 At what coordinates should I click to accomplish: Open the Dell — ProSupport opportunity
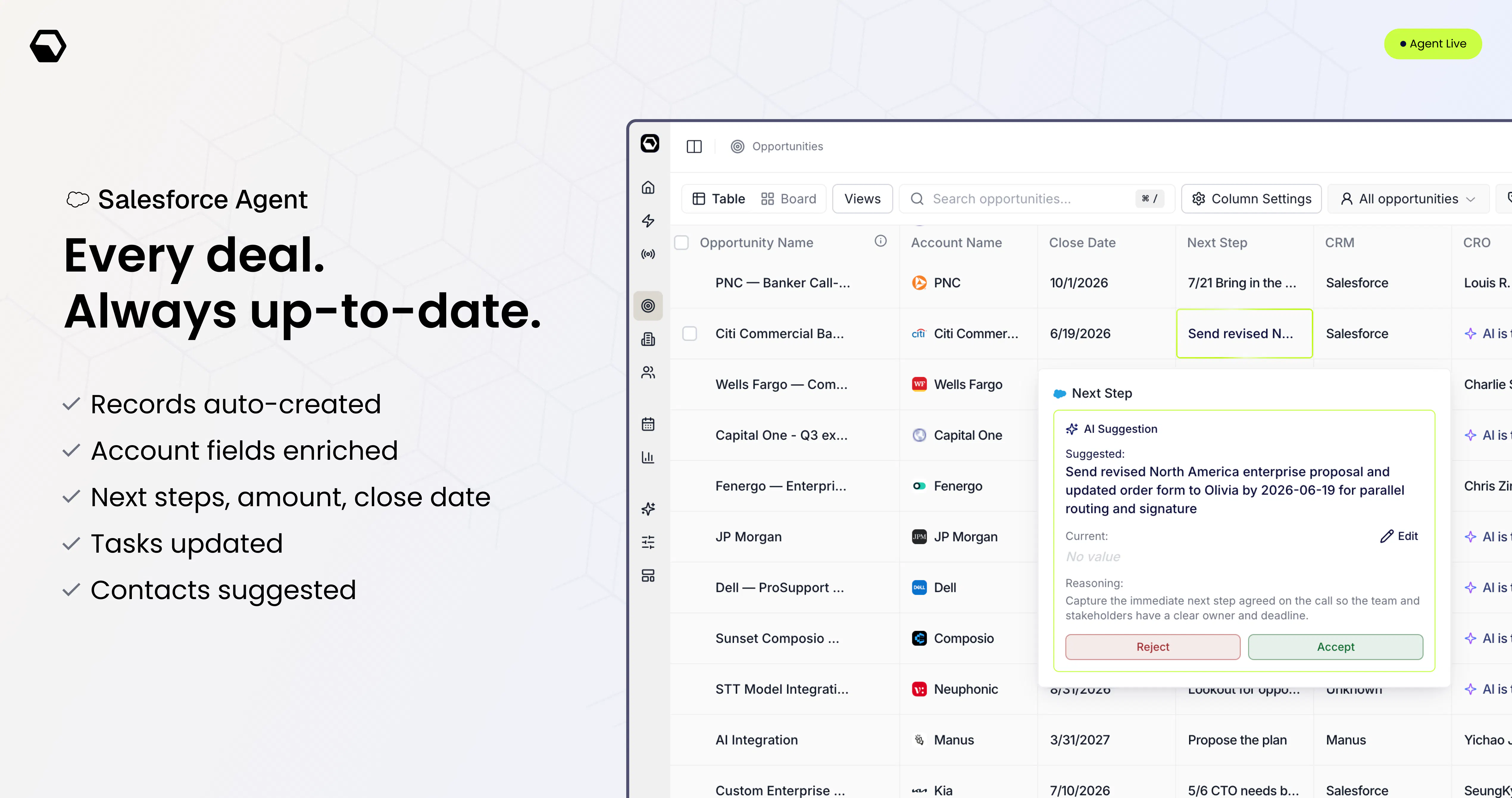780,588
